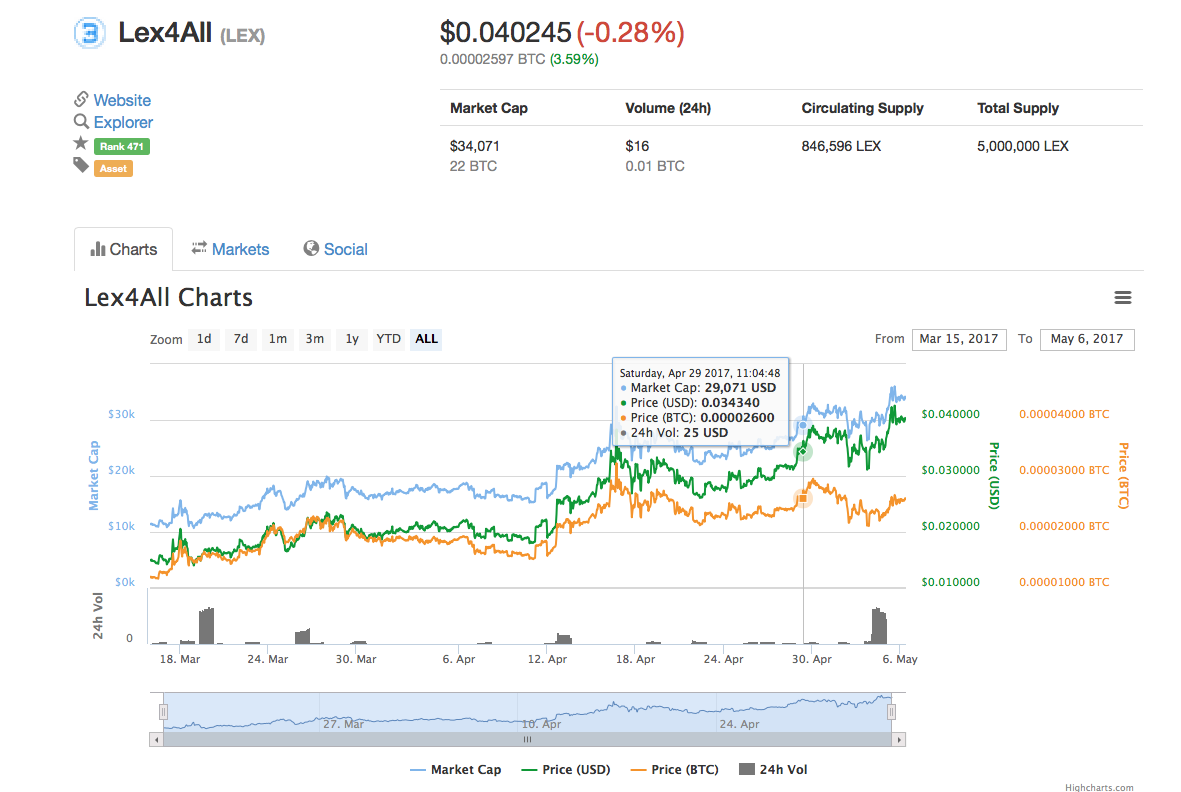The image size is (1181, 792).
Task: Click the orange Price (BTC) marker on chart
Action: pyautogui.click(x=803, y=498)
